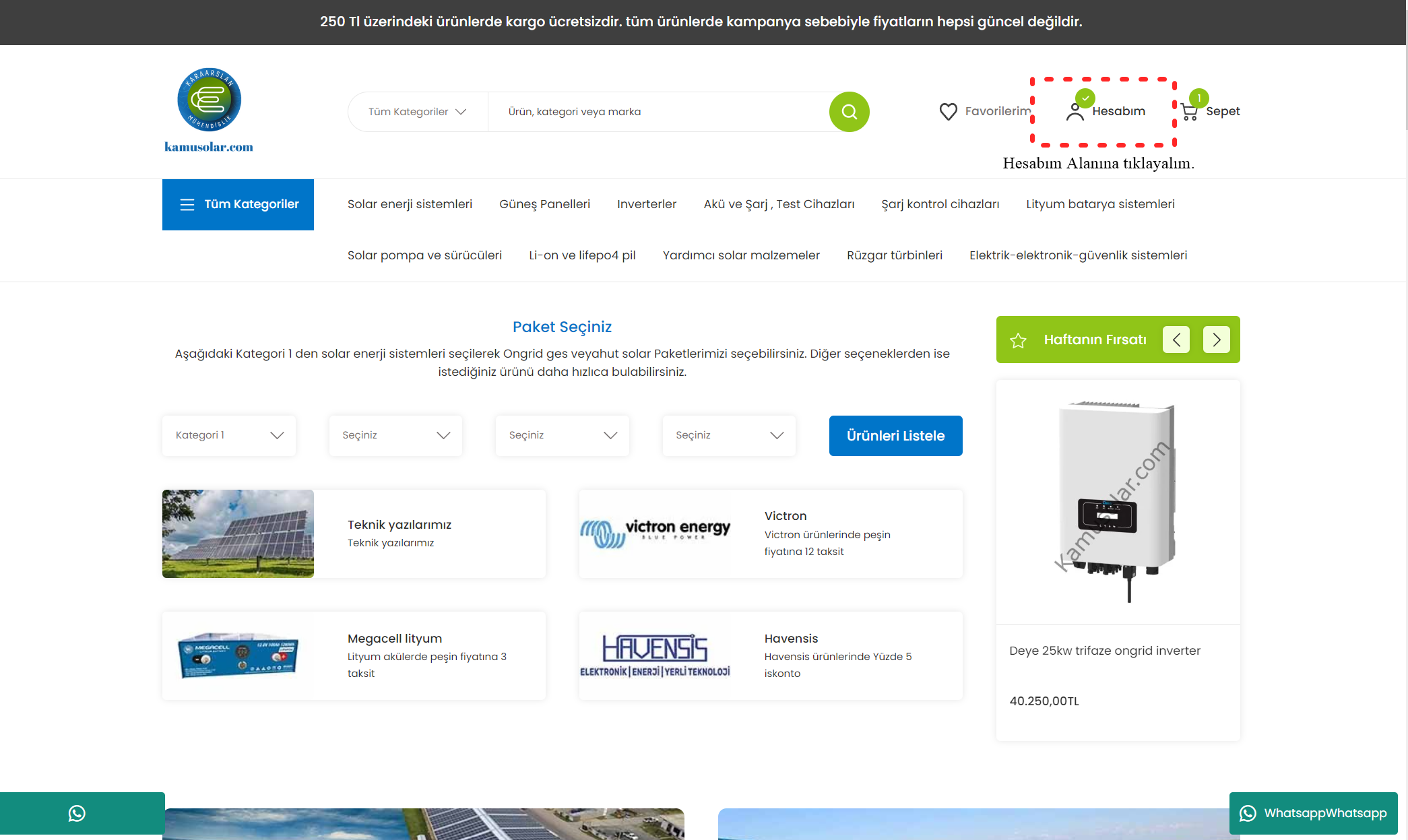Focus the product search input field
The image size is (1408, 840).
click(x=658, y=112)
